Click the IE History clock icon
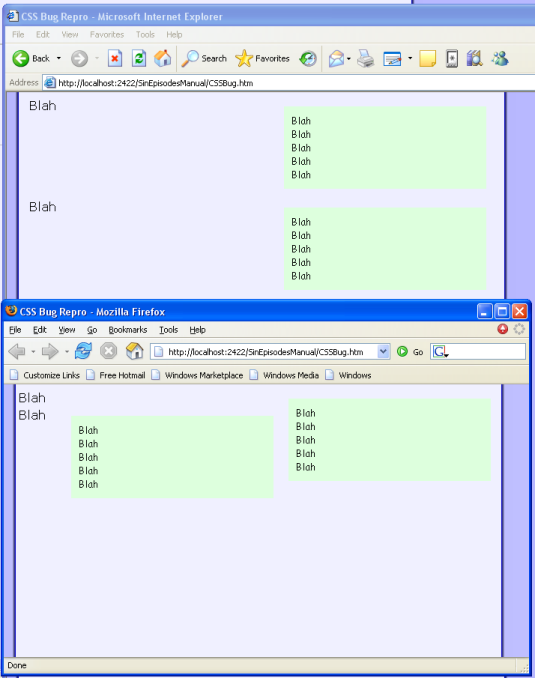535x678 pixels. click(308, 58)
